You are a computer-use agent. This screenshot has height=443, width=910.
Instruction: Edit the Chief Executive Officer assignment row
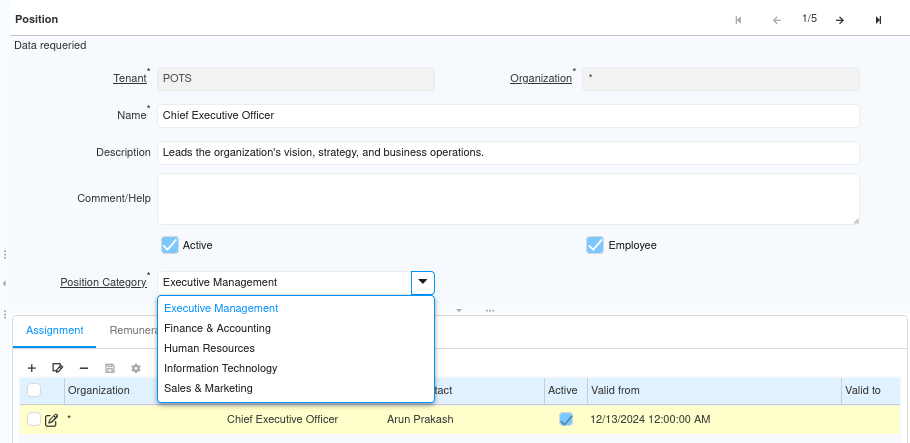coord(51,420)
